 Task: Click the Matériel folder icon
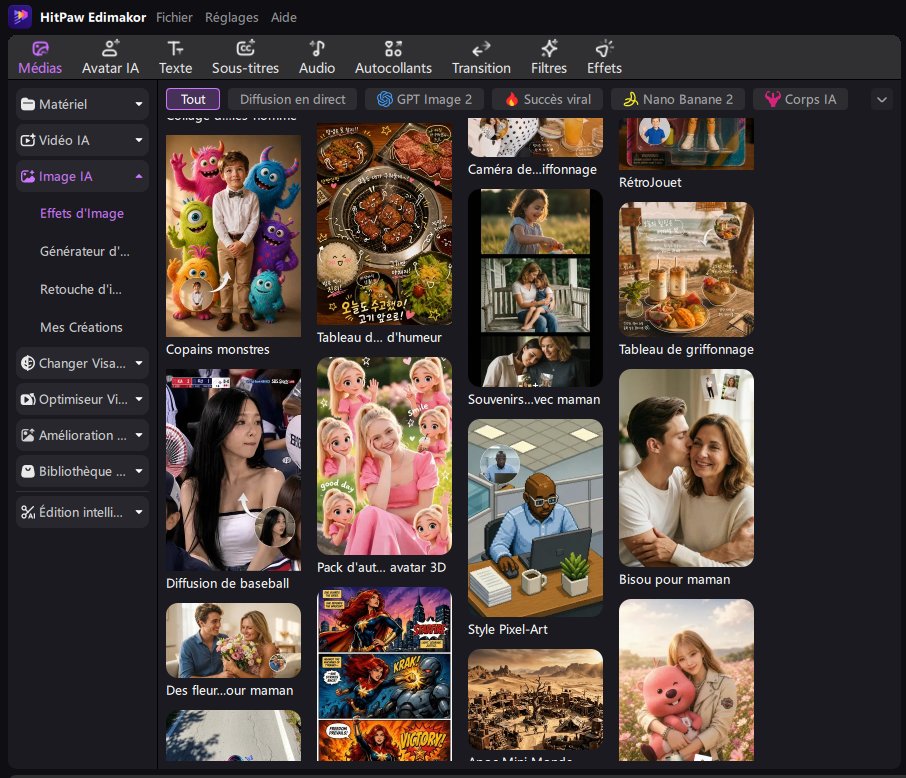pyautogui.click(x=27, y=105)
